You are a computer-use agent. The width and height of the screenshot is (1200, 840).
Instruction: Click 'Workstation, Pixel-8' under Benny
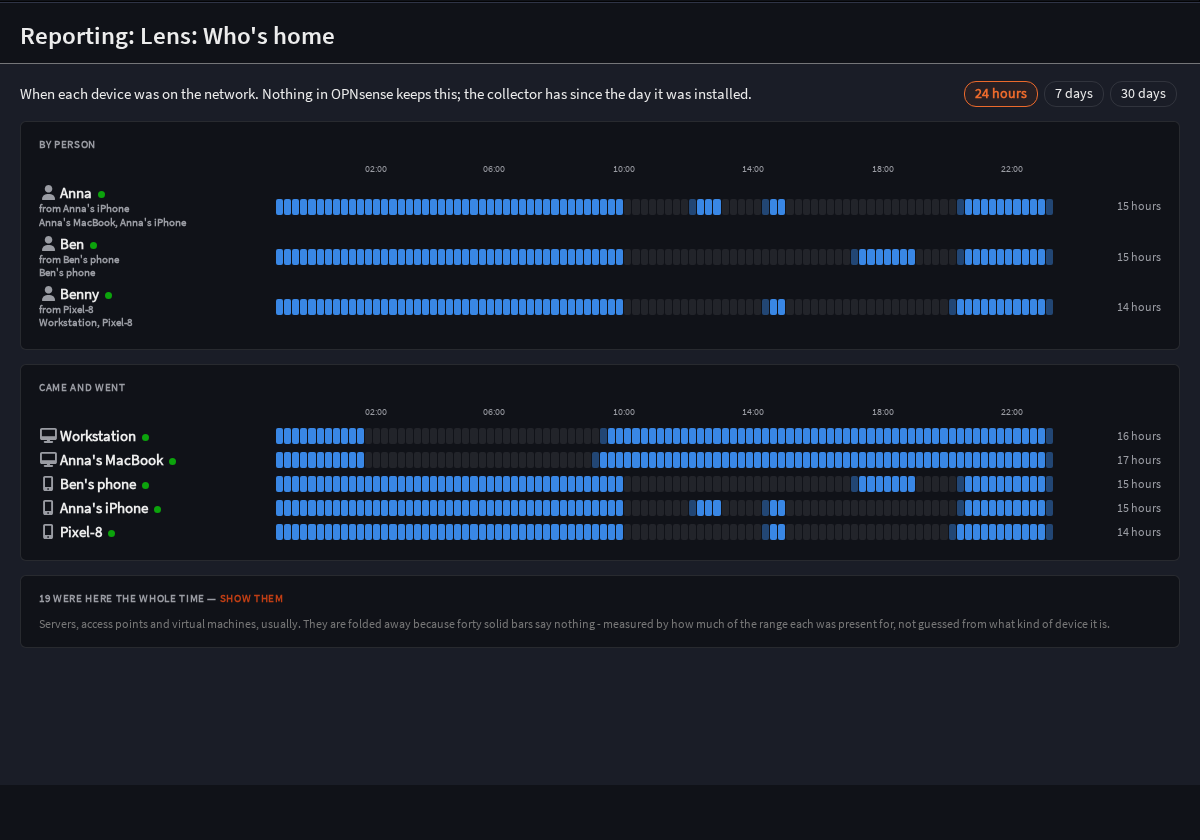[86, 323]
